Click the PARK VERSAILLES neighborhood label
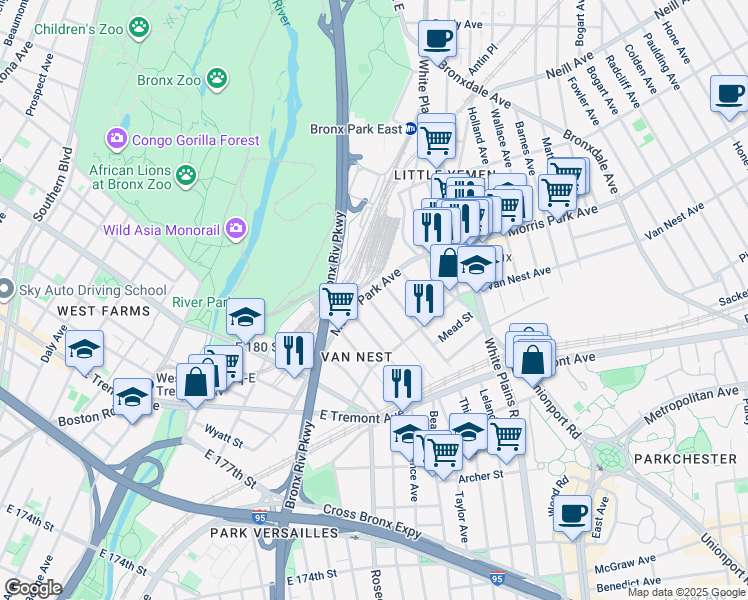 pyautogui.click(x=274, y=533)
